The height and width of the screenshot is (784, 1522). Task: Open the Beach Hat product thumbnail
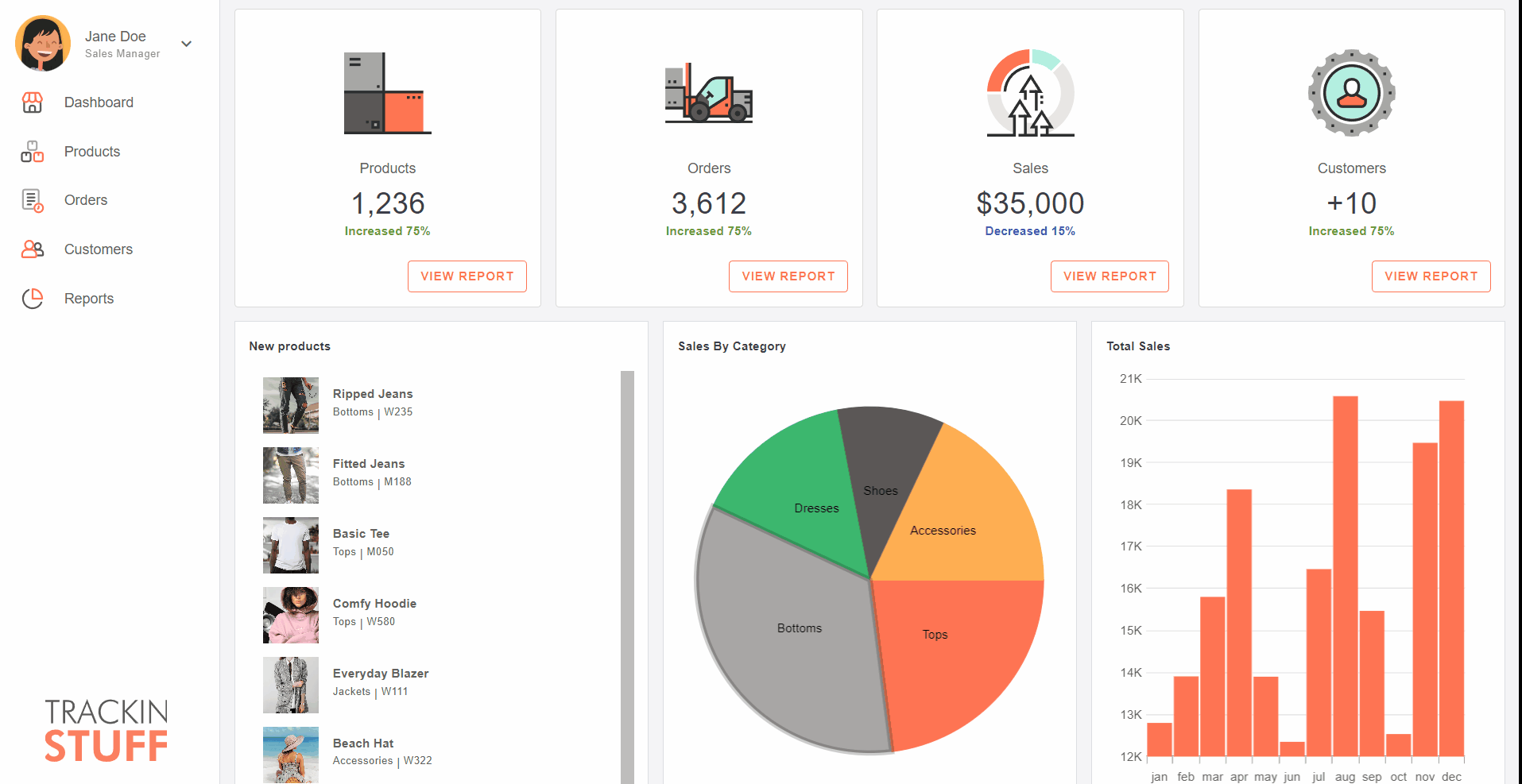[x=291, y=755]
